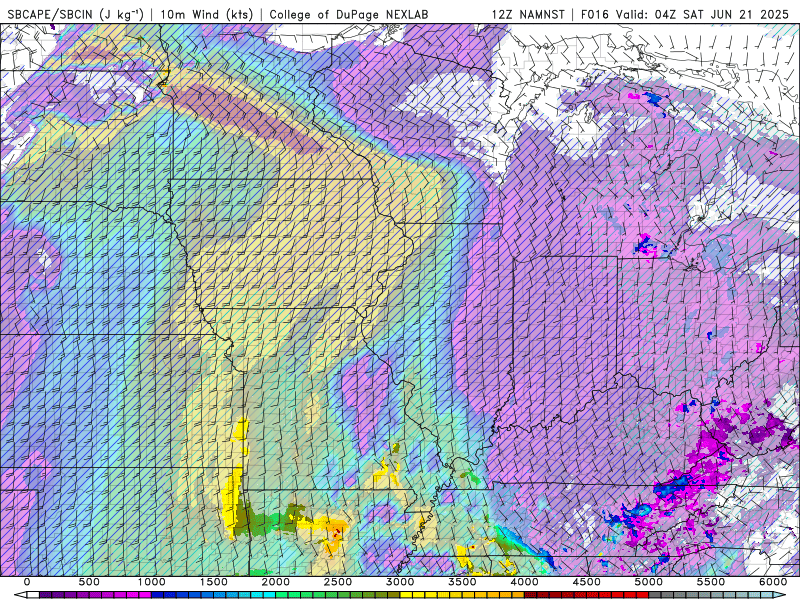Click the 2500 tick label on the color scale
Image resolution: width=800 pixels, height=600 pixels.
[x=338, y=582]
